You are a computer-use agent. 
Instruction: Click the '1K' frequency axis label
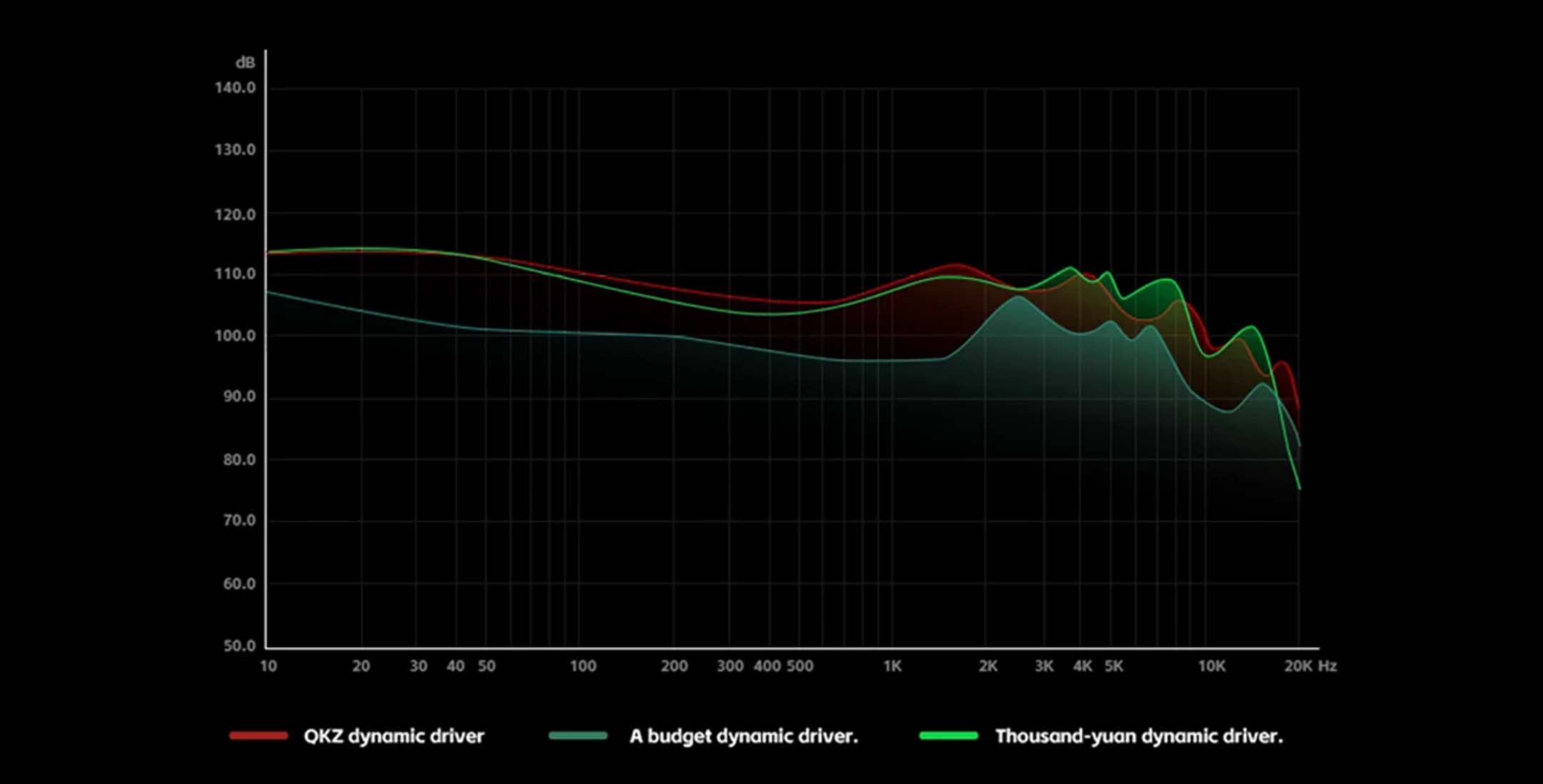[892, 666]
